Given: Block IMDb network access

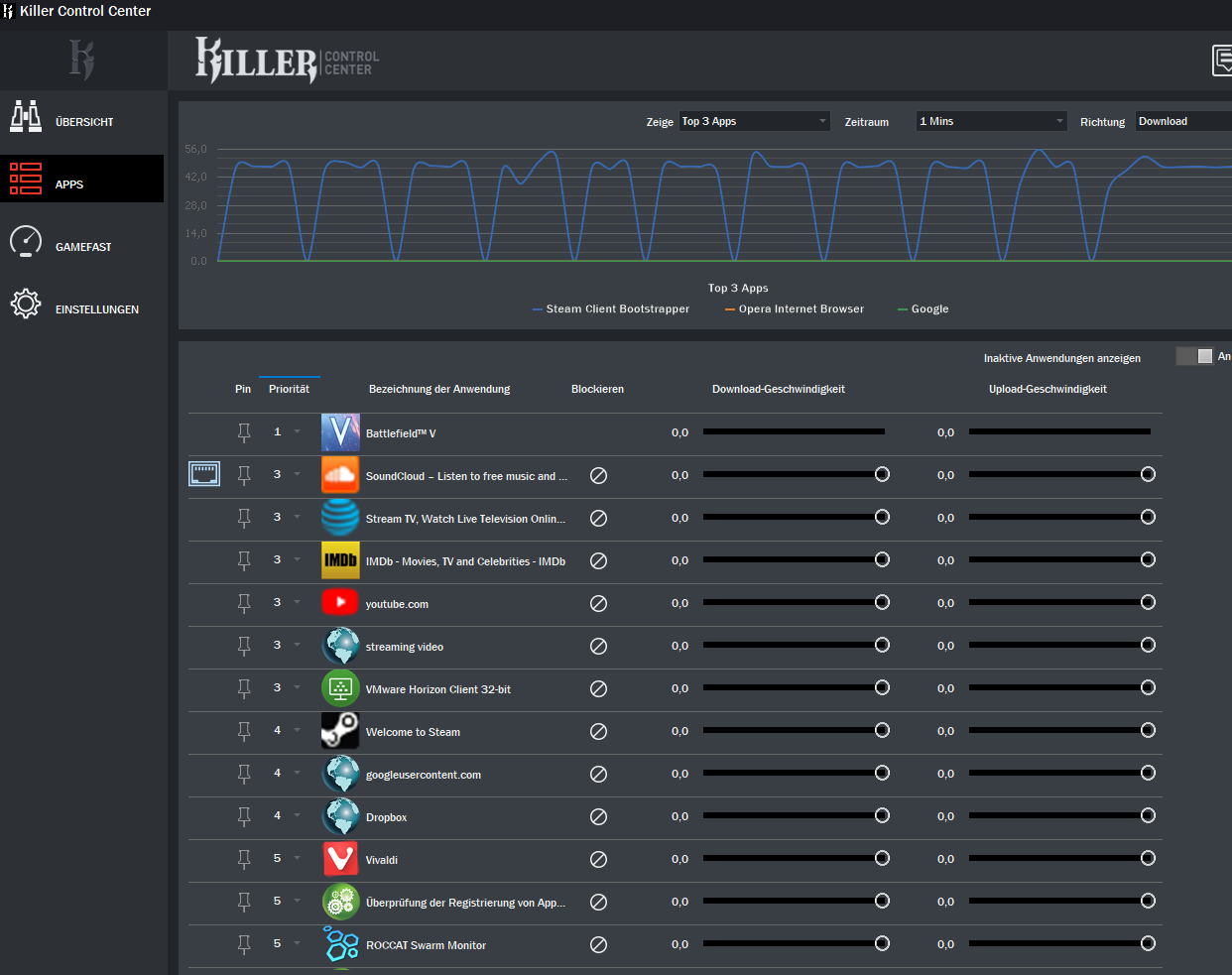Looking at the screenshot, I should click(598, 560).
